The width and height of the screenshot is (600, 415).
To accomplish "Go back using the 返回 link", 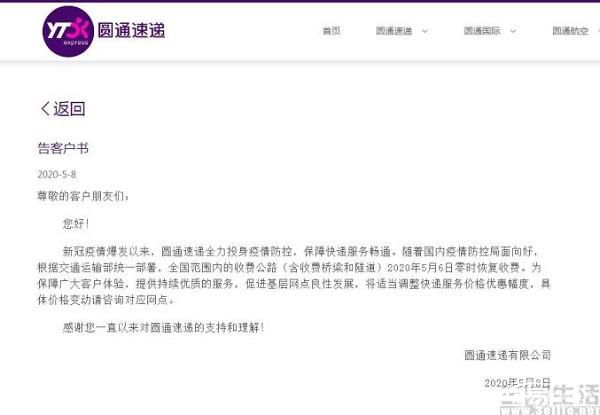I will (x=69, y=109).
